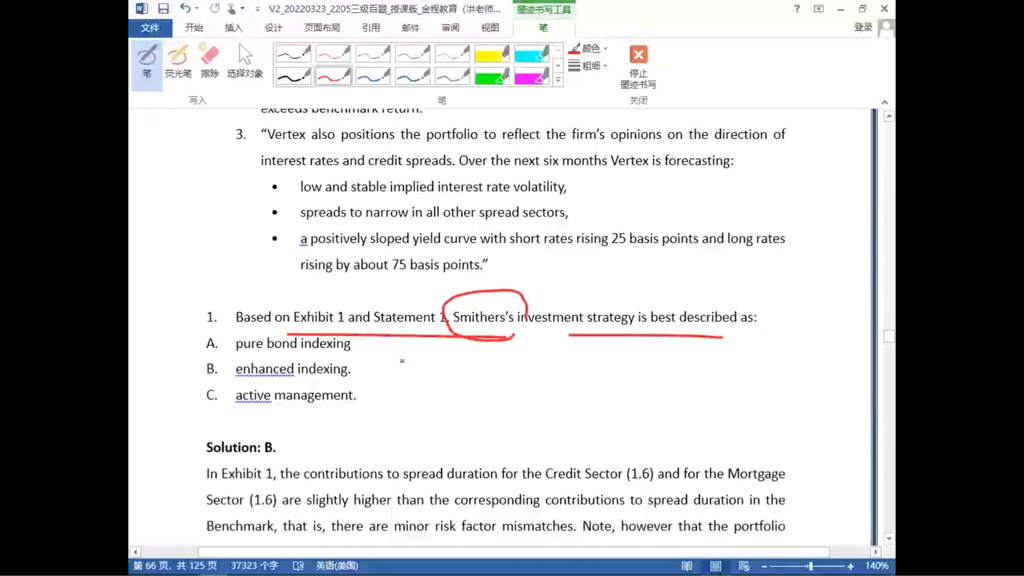Open the File (文件) tab
Viewport: 1024px width, 576px height.
tap(150, 27)
